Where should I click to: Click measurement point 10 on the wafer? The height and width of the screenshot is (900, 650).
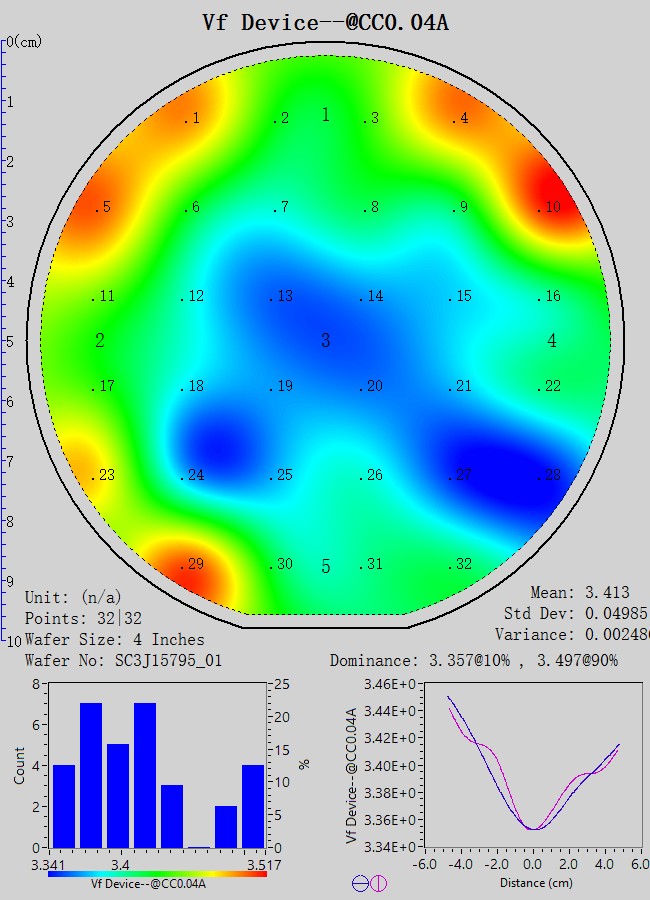548,208
